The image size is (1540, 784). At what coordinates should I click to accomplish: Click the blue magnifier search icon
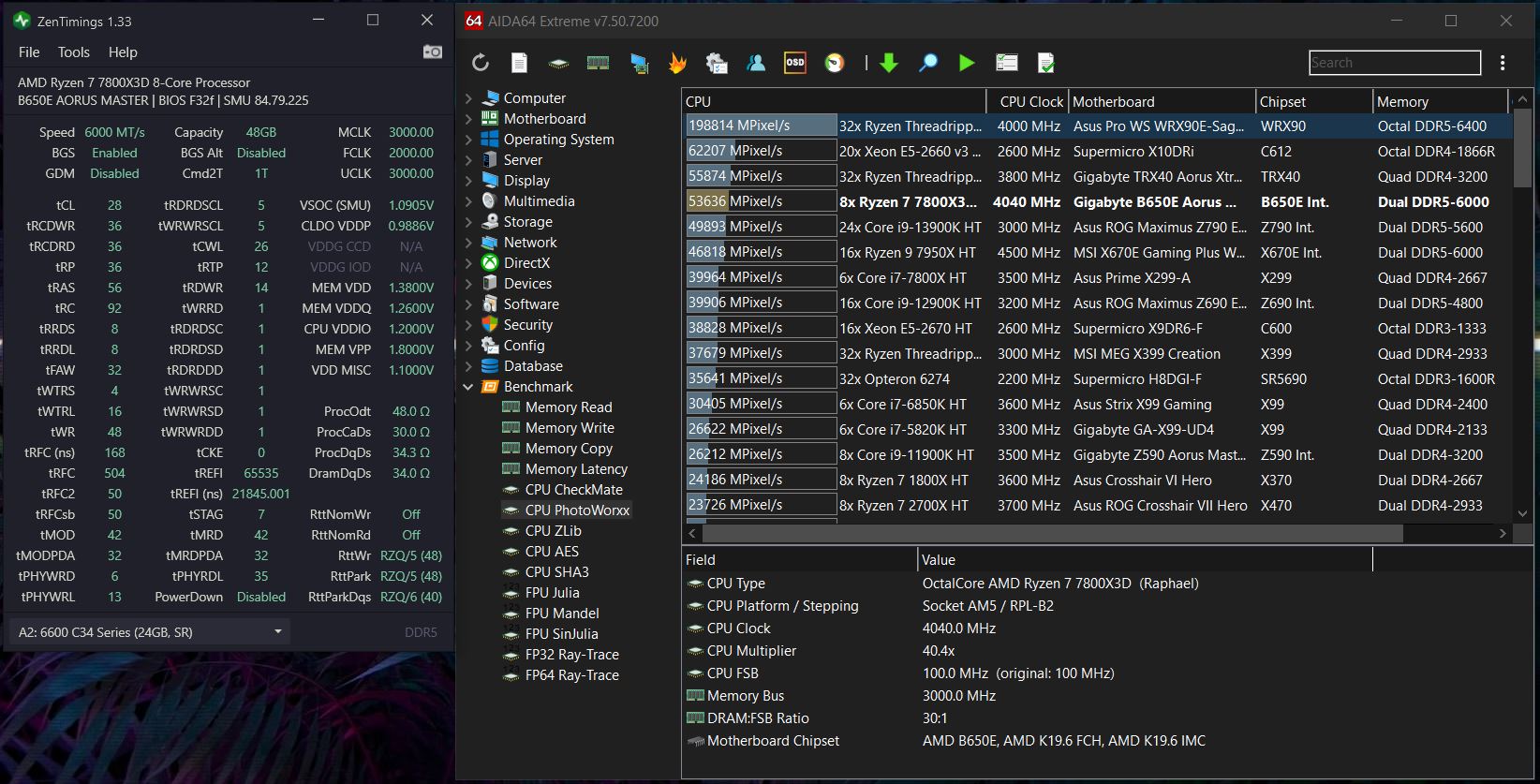coord(927,63)
